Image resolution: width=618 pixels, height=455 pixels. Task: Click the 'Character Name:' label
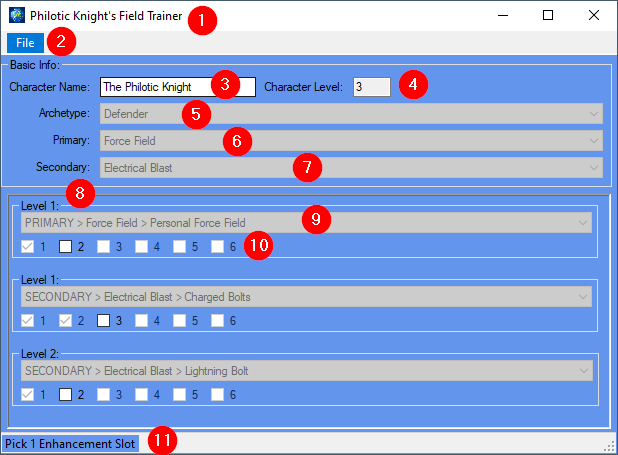pyautogui.click(x=50, y=87)
